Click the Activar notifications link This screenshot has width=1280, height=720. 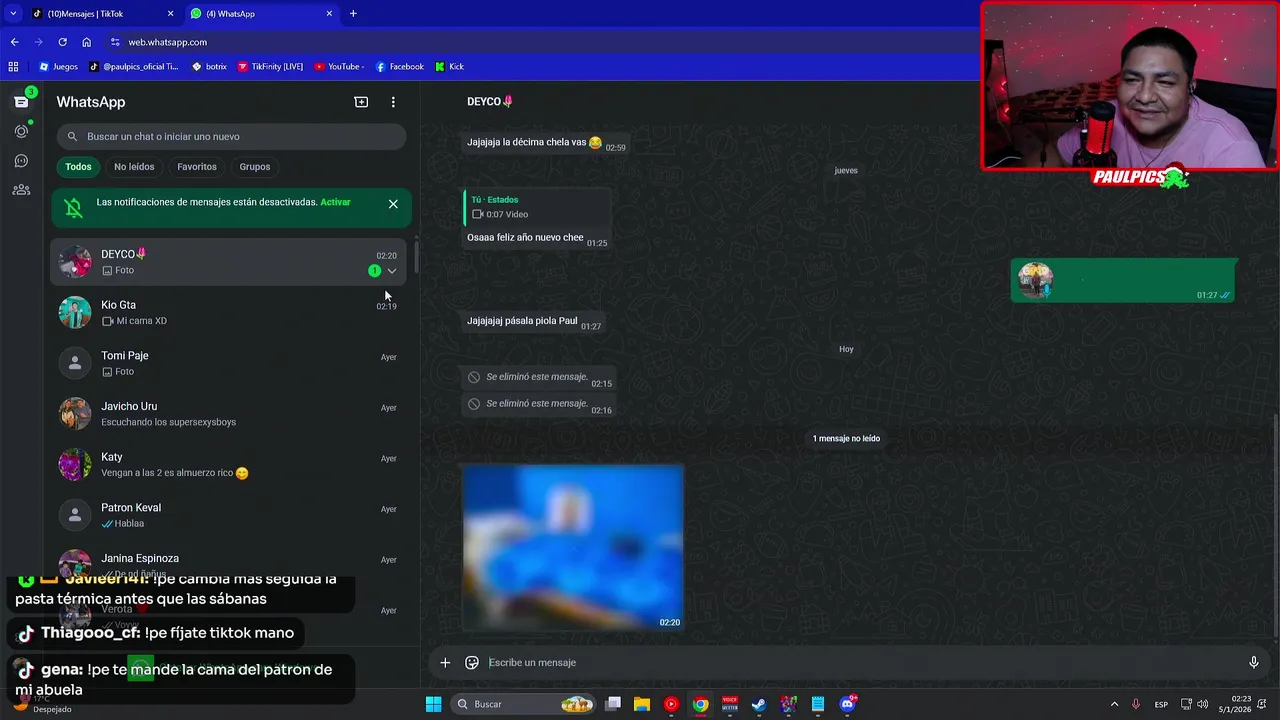pos(335,202)
